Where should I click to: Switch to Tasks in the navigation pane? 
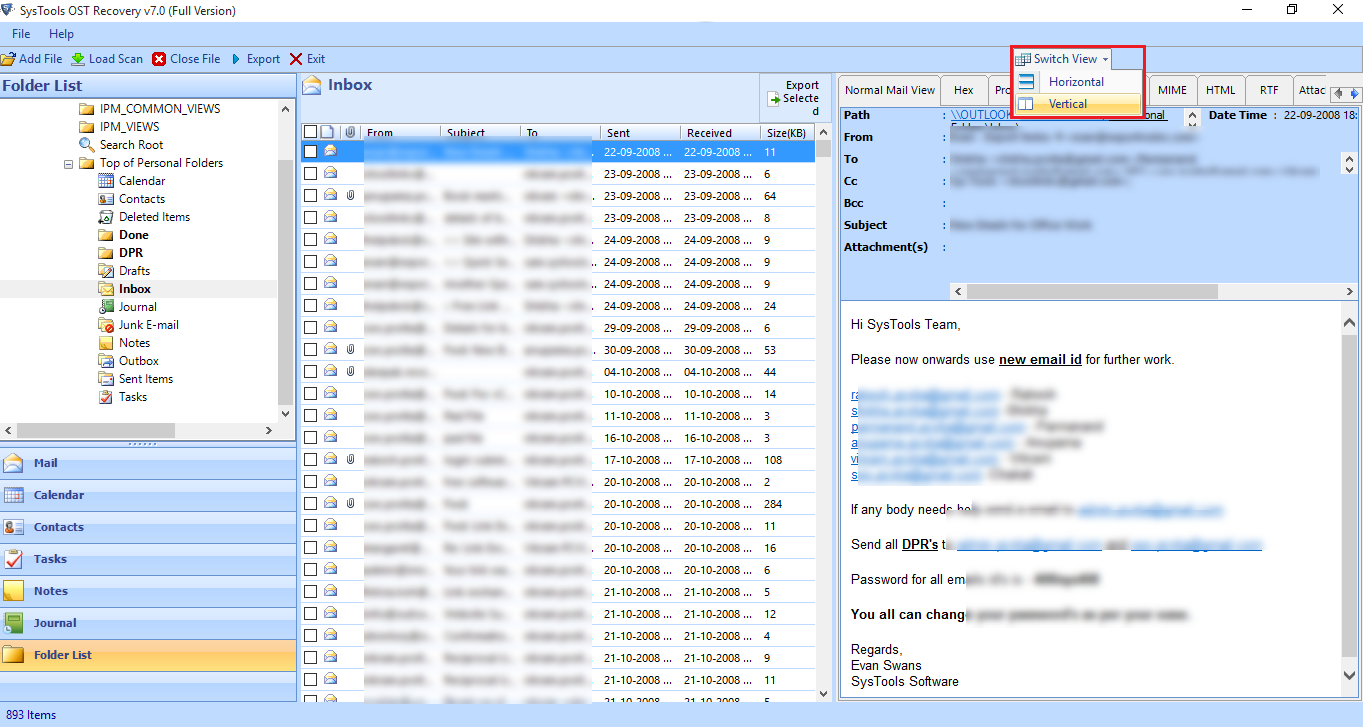[x=148, y=559]
